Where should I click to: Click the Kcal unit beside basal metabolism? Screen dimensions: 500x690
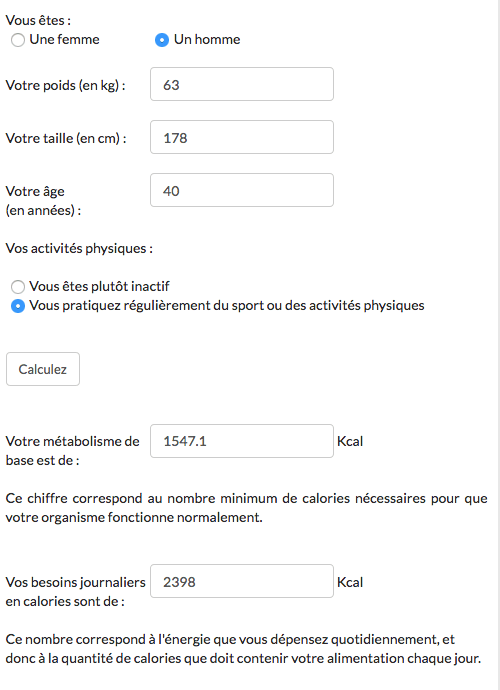click(350, 441)
